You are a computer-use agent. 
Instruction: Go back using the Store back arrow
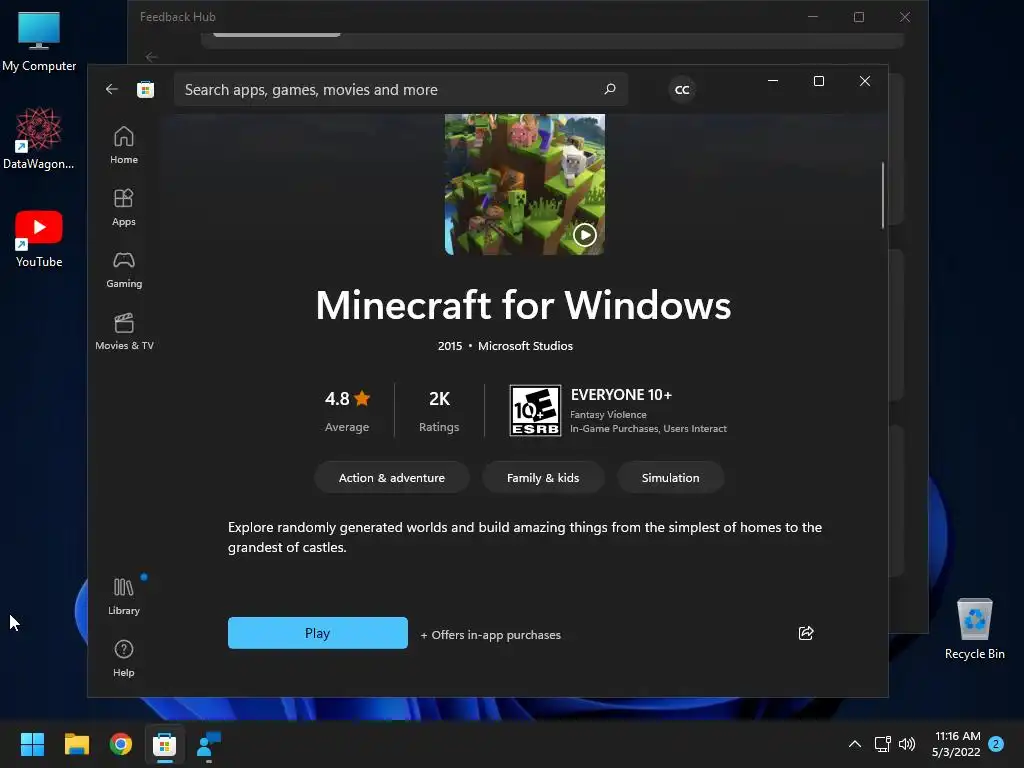click(112, 89)
